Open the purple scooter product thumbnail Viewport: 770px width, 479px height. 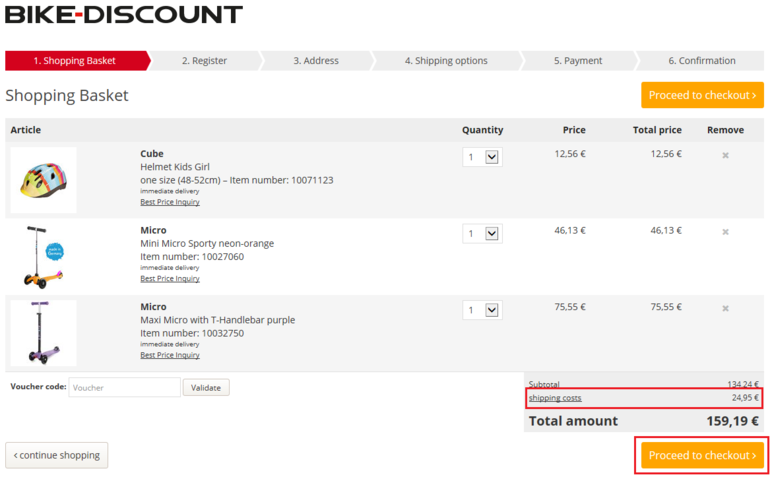(43, 333)
